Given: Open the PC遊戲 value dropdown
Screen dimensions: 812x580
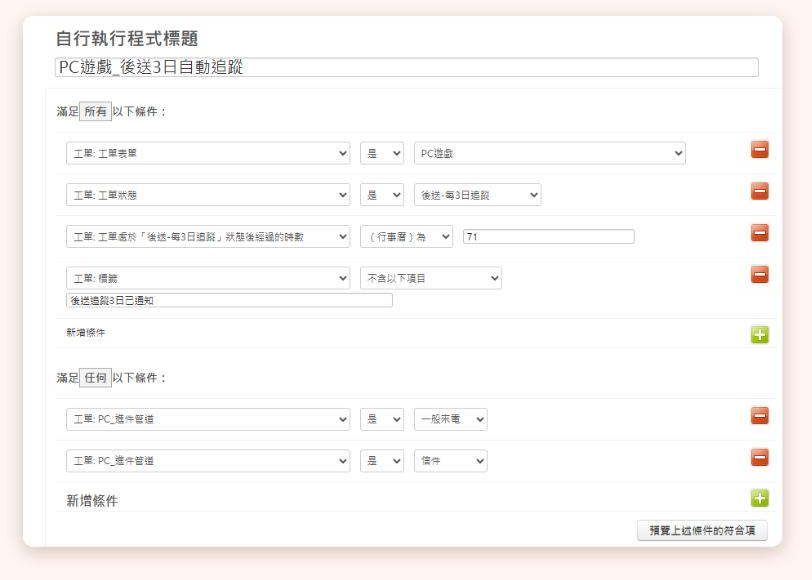Looking at the screenshot, I should pos(550,153).
